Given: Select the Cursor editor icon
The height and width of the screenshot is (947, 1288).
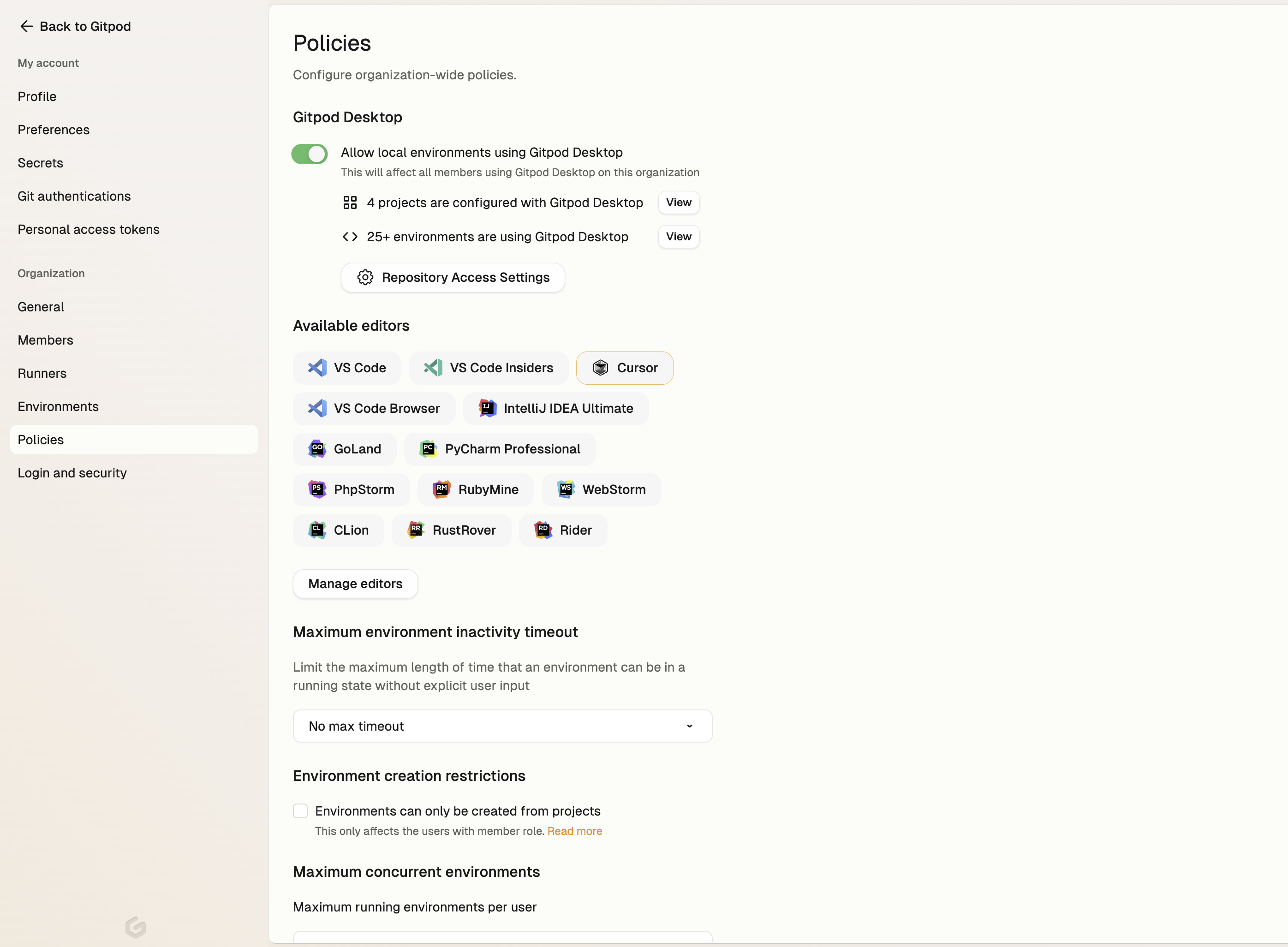Looking at the screenshot, I should (600, 368).
